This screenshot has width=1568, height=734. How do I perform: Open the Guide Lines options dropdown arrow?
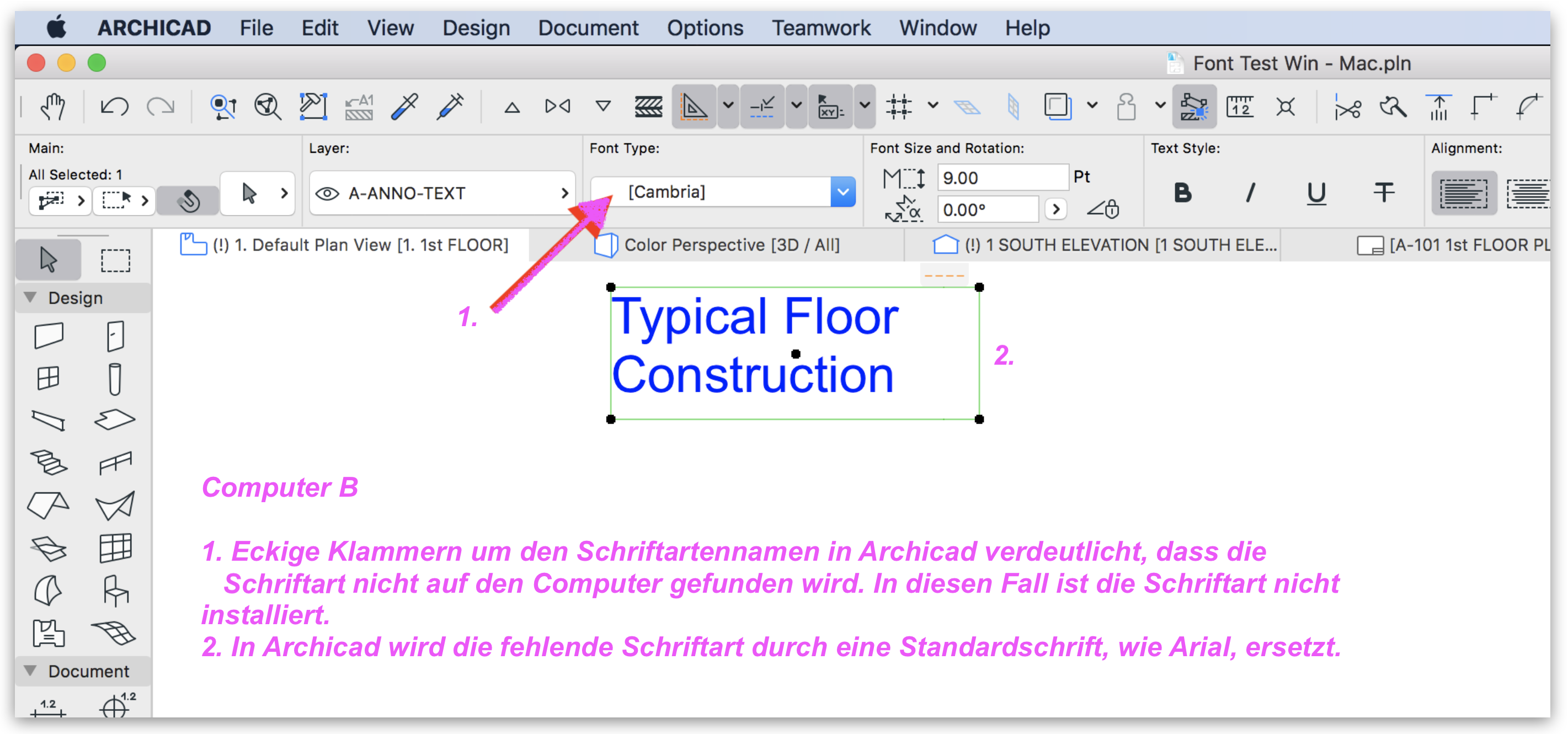pos(728,107)
